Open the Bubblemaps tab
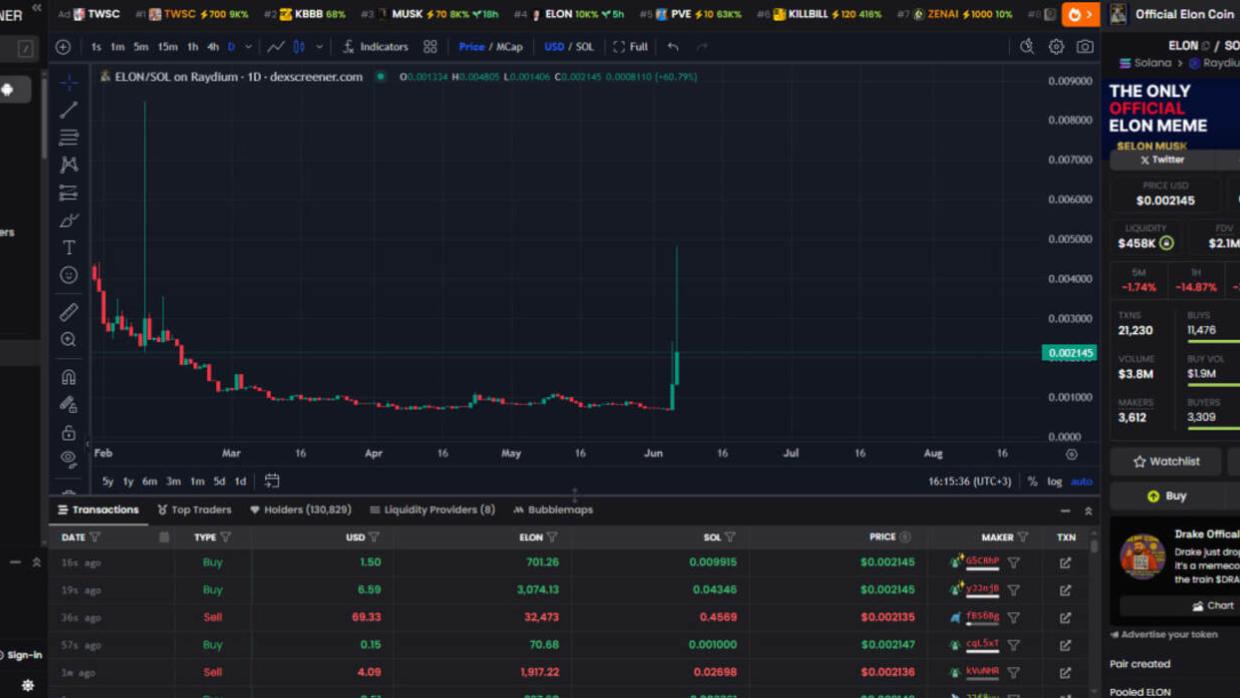 553,510
